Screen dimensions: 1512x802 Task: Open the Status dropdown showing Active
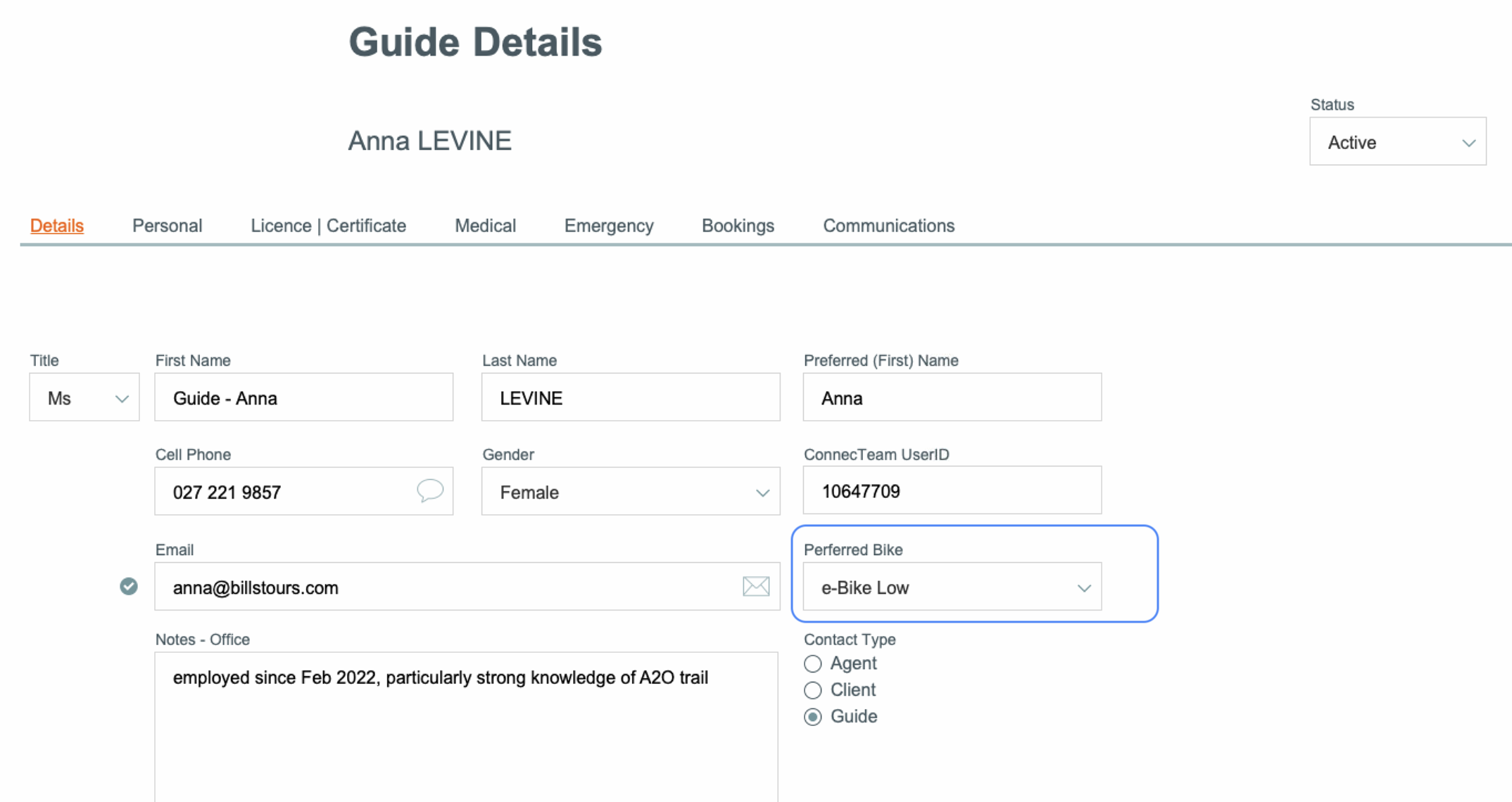[1397, 142]
